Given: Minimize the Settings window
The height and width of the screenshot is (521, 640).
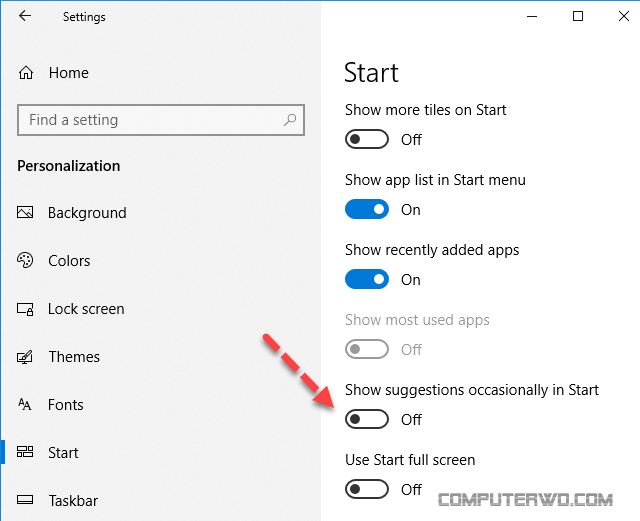Looking at the screenshot, I should 532,16.
